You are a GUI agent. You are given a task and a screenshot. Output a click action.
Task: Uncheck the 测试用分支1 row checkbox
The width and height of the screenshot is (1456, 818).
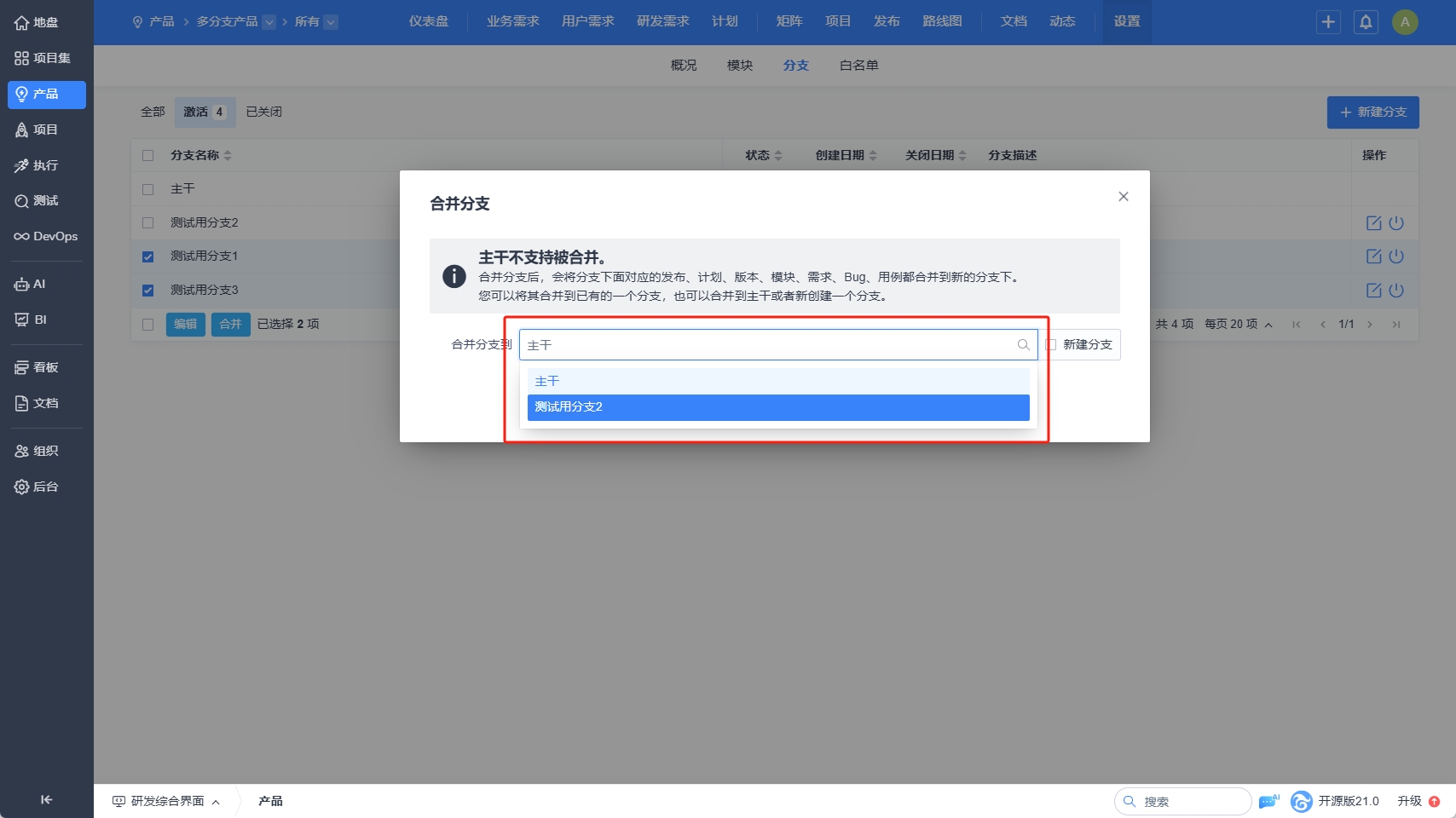pos(148,256)
